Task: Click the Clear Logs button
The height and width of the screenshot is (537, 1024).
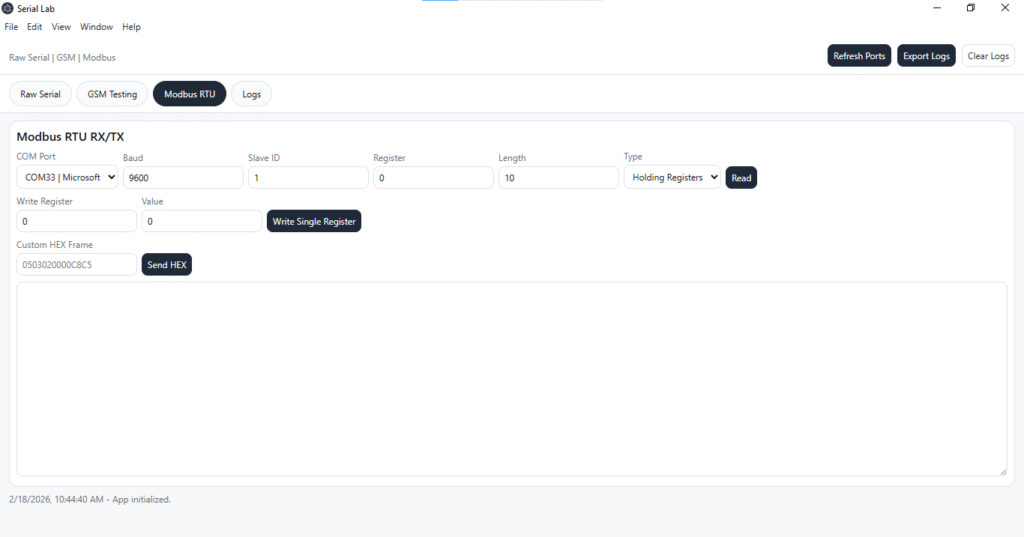Action: coord(988,56)
